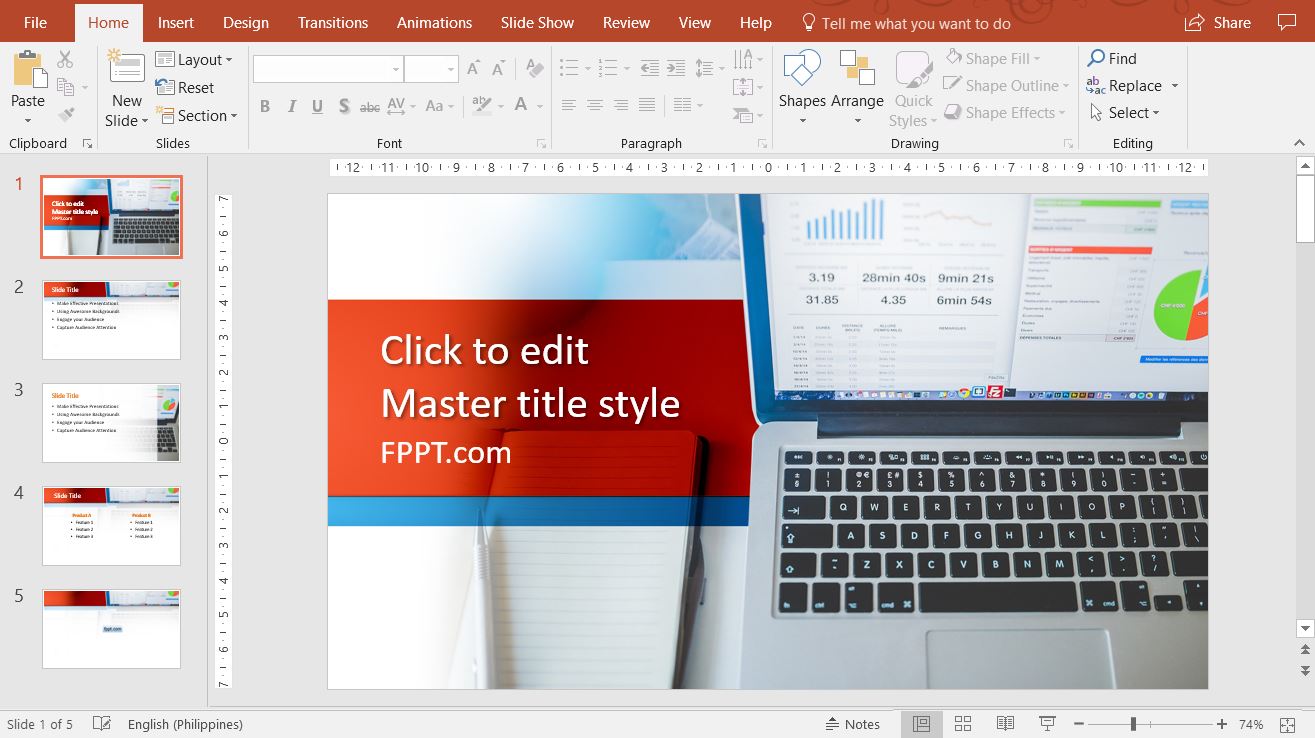The width and height of the screenshot is (1315, 738).
Task: Switch to Slide Sorter view
Action: point(963,724)
